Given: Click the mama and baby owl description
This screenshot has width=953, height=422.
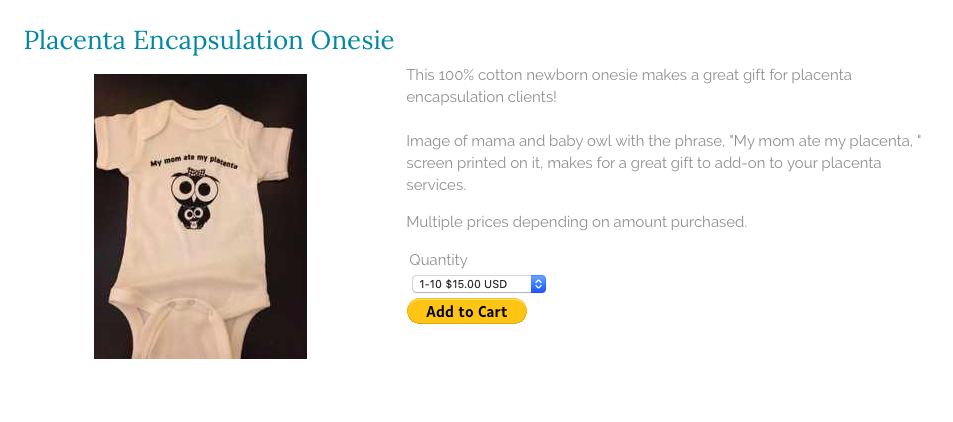Looking at the screenshot, I should coord(664,163).
